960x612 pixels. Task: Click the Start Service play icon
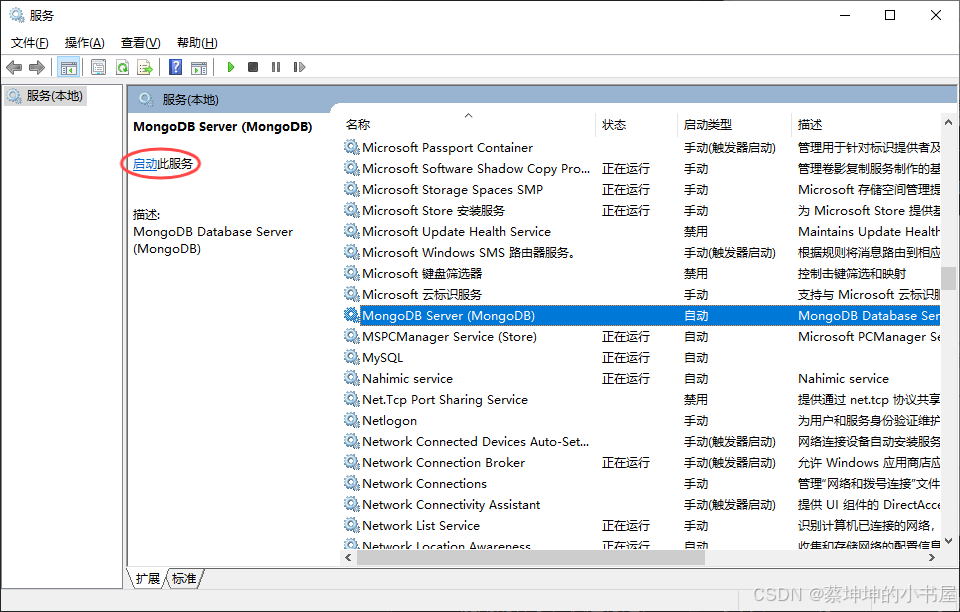231,67
